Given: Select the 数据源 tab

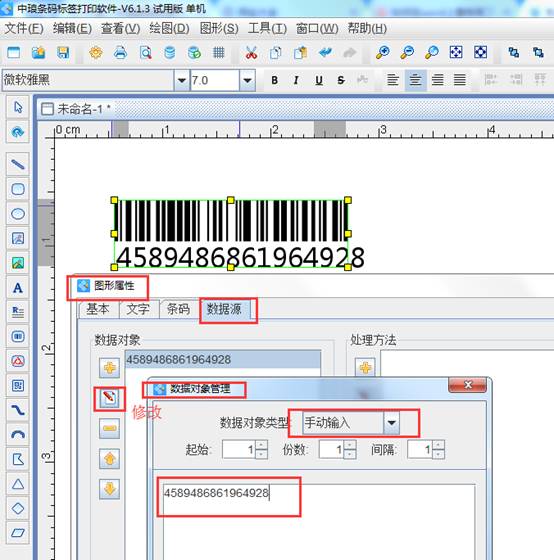Looking at the screenshot, I should pyautogui.click(x=225, y=309).
